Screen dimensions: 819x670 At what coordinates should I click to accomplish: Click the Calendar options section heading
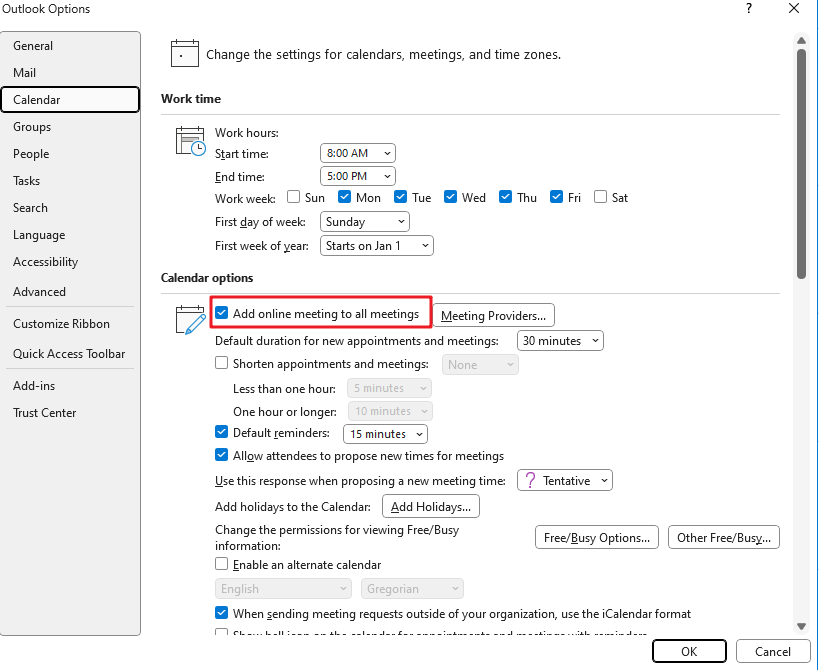(x=207, y=277)
